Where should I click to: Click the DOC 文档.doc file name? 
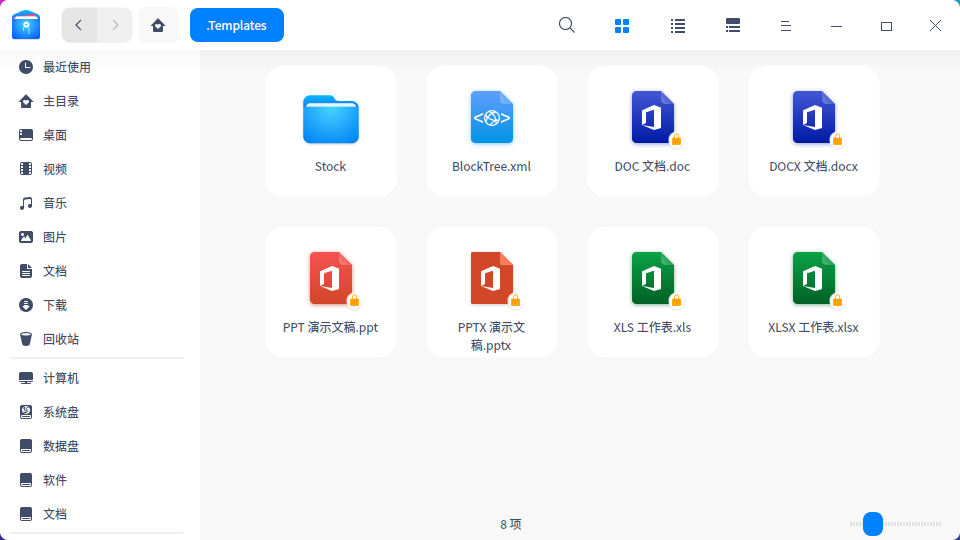(653, 167)
